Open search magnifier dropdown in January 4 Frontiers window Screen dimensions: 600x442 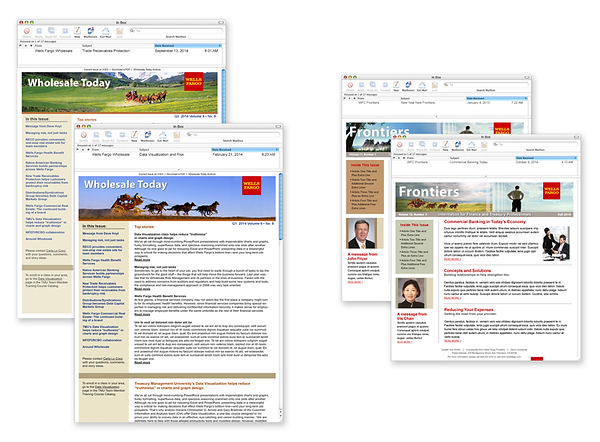[x=447, y=85]
